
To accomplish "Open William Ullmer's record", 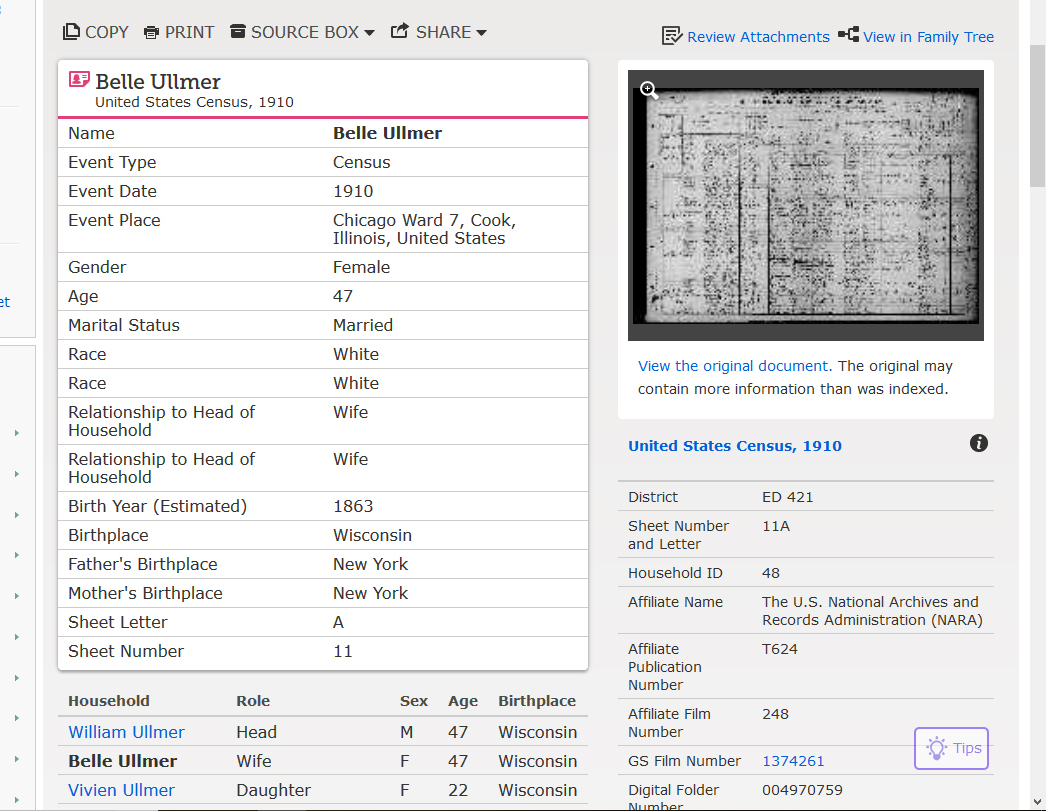I will (126, 732).
